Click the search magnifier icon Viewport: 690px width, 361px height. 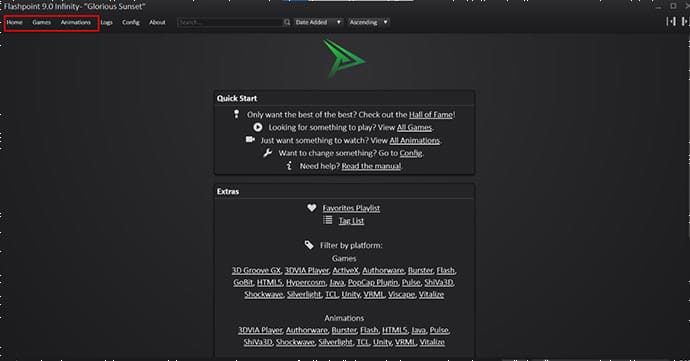point(287,22)
